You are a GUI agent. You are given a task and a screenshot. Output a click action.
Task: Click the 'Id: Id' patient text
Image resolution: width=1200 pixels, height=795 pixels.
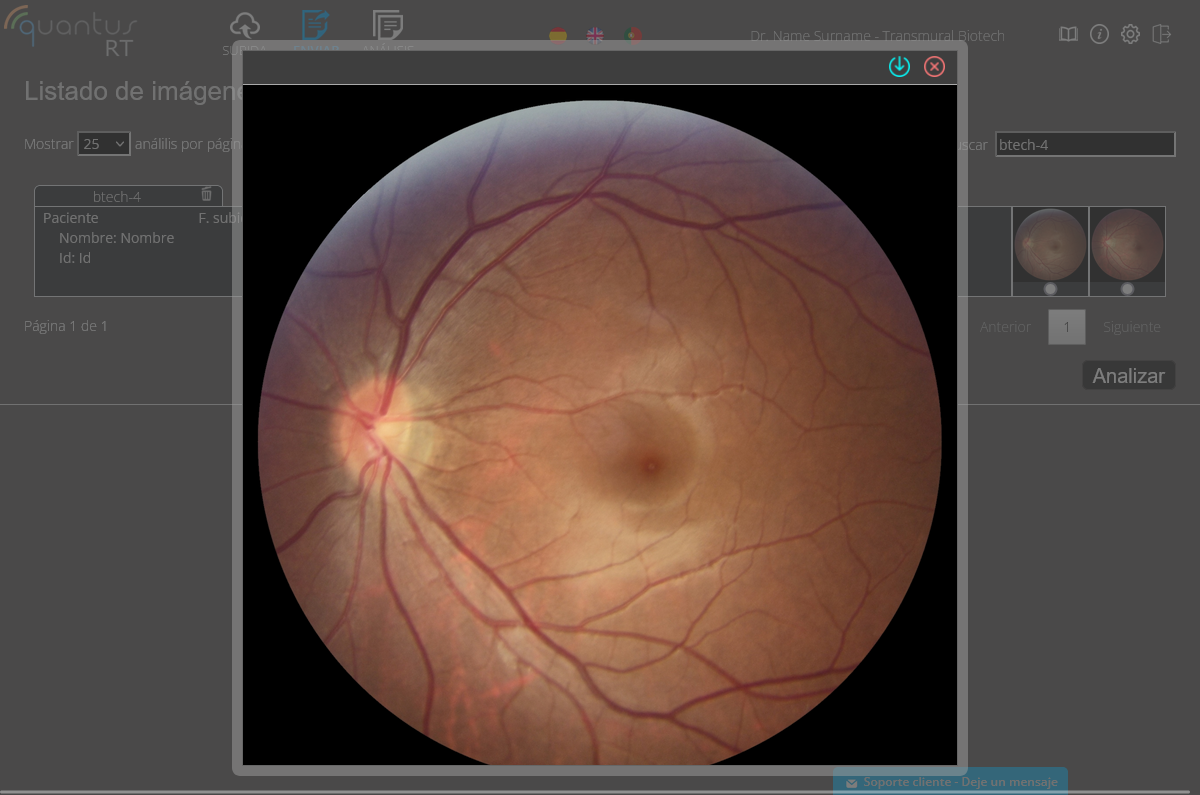pyautogui.click(x=75, y=258)
